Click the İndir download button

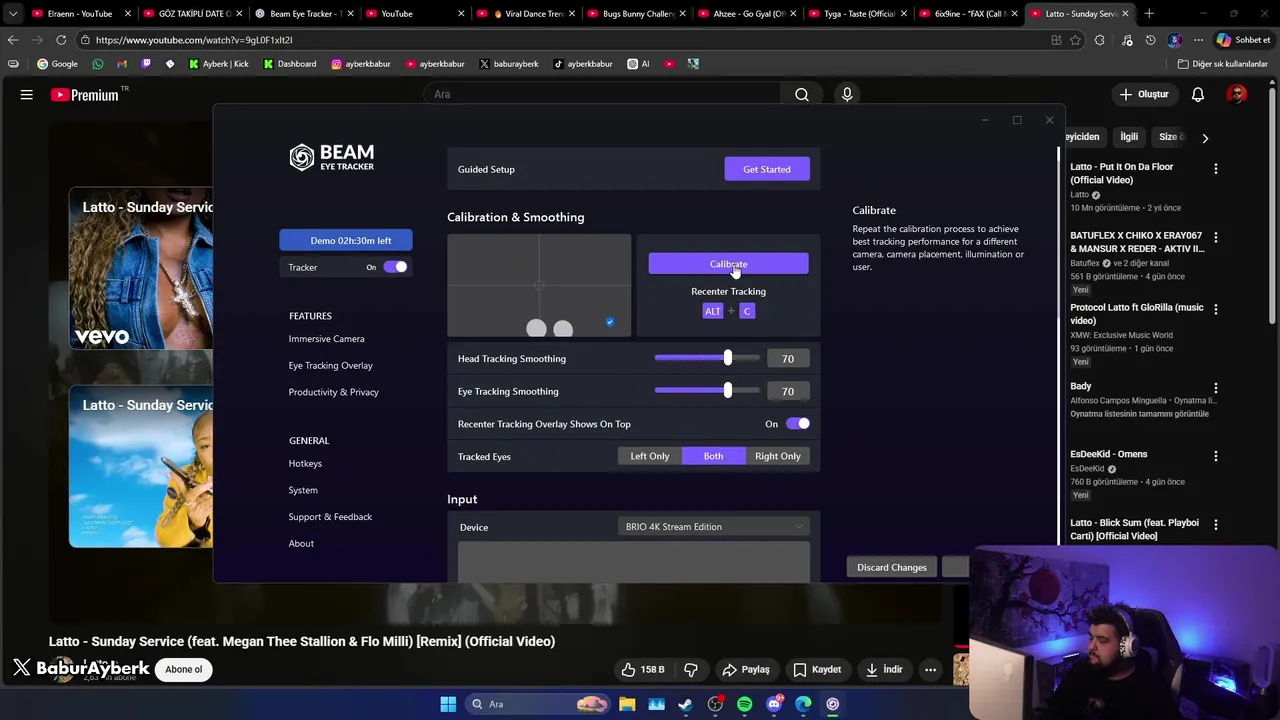884,669
